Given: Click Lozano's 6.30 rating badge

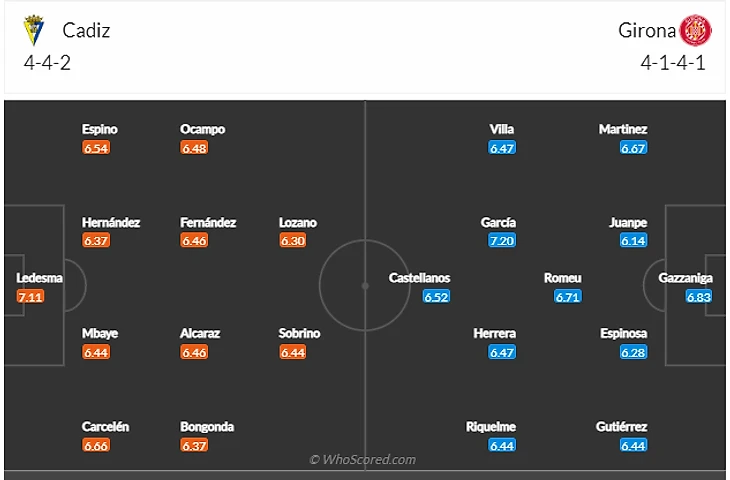Looking at the screenshot, I should pos(293,241).
